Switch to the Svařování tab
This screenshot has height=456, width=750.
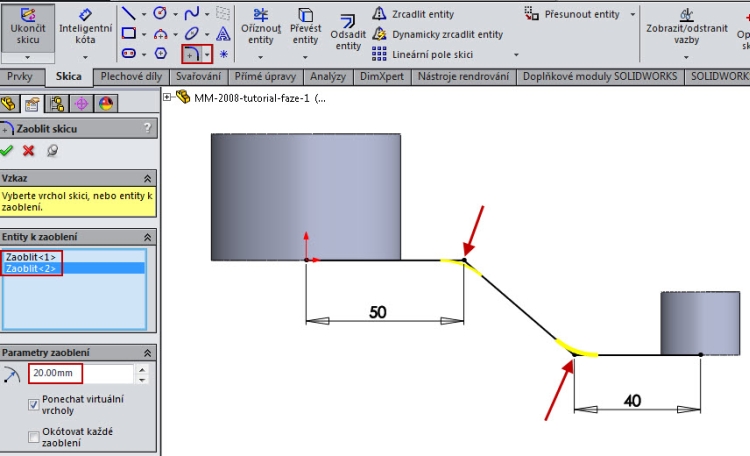point(198,77)
